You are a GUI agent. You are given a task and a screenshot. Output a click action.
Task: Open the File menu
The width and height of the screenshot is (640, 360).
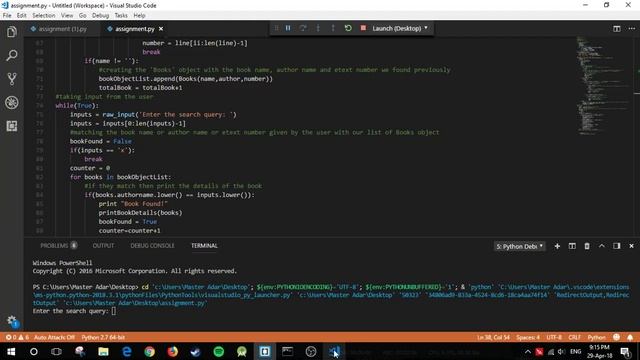(7, 16)
